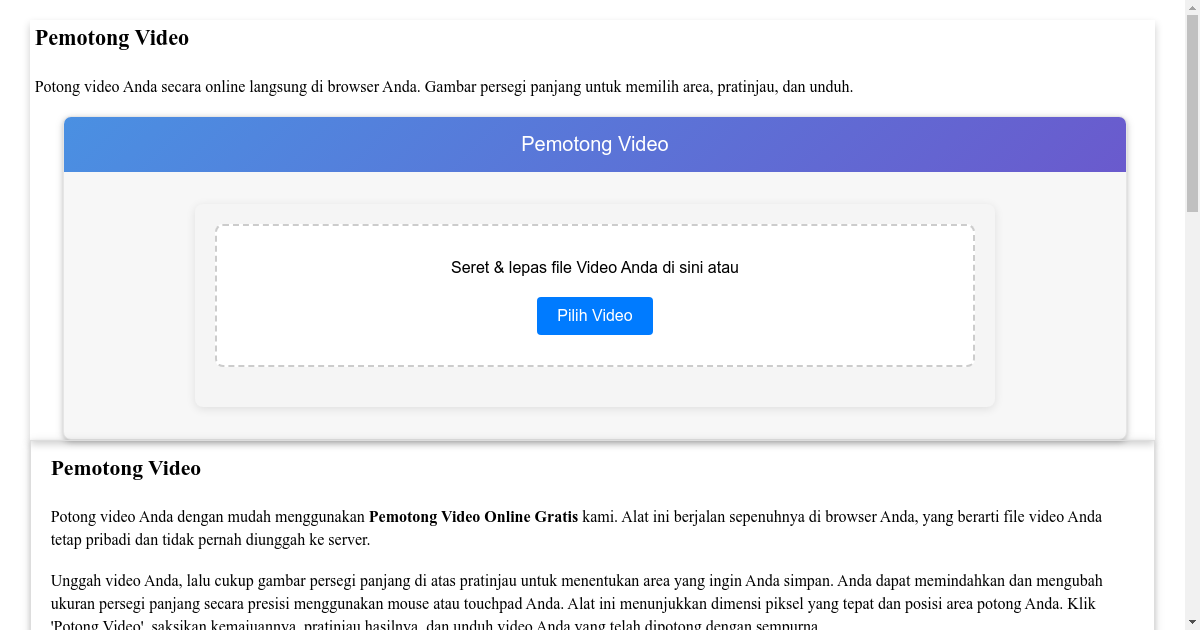Click the bold Pemotong Video Online Gratis text

point(473,517)
